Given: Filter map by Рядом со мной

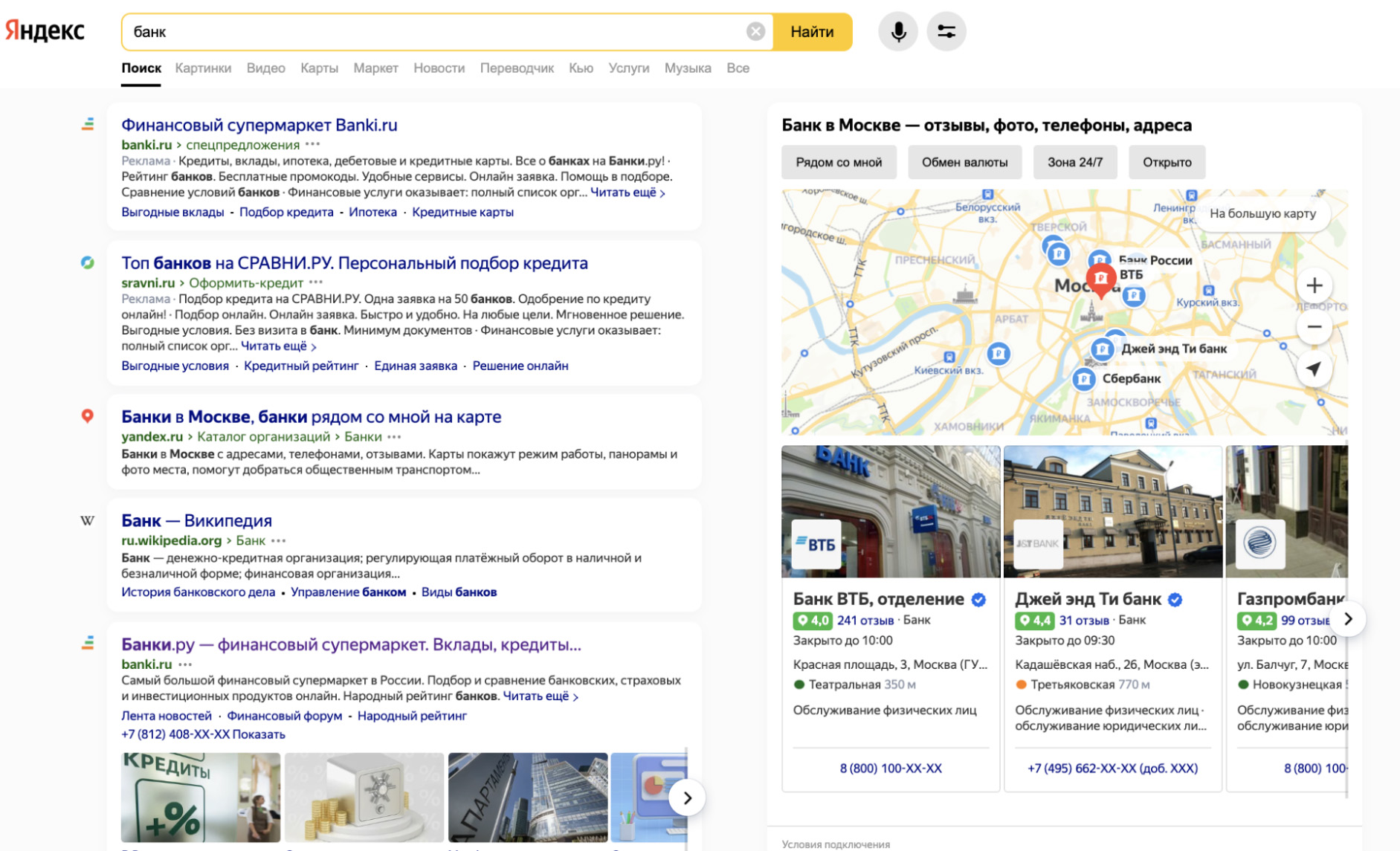Looking at the screenshot, I should coord(839,162).
